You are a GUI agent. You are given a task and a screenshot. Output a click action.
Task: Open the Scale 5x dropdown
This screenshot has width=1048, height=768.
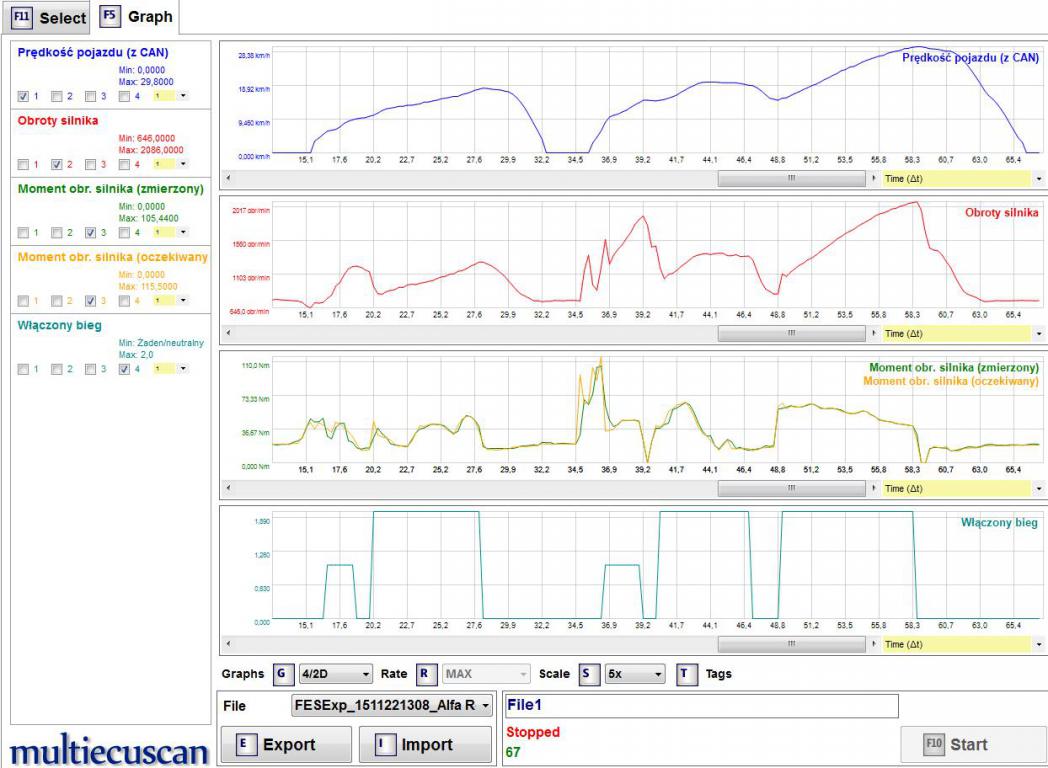(x=634, y=674)
